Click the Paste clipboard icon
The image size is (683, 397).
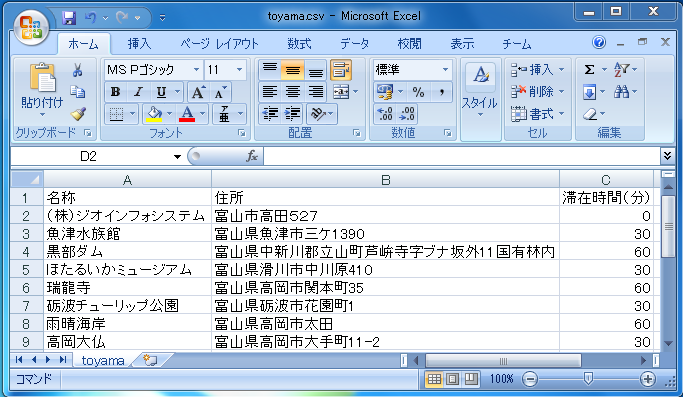tap(42, 78)
